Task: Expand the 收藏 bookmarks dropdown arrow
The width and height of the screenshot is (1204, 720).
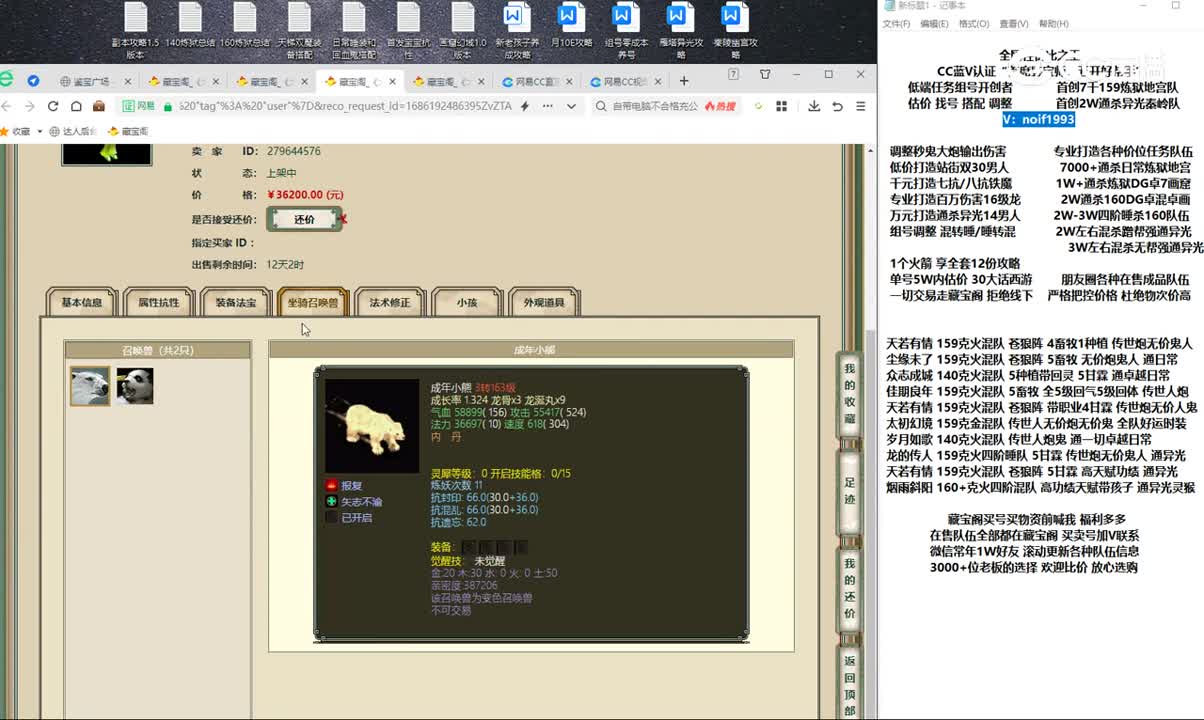Action: 40,131
